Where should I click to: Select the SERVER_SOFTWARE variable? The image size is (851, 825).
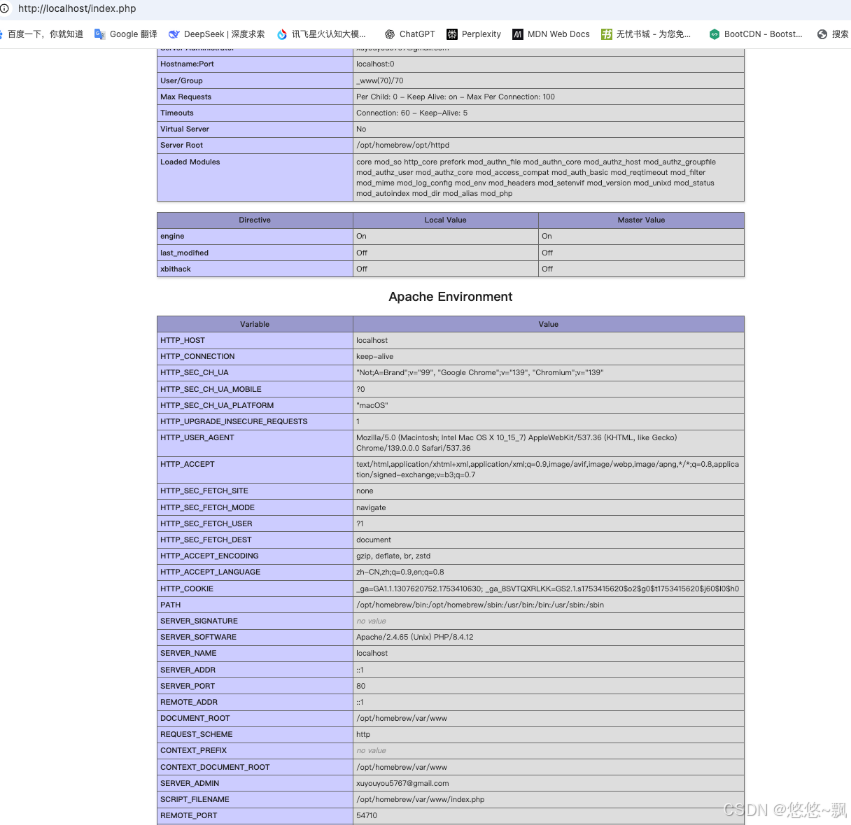[199, 637]
